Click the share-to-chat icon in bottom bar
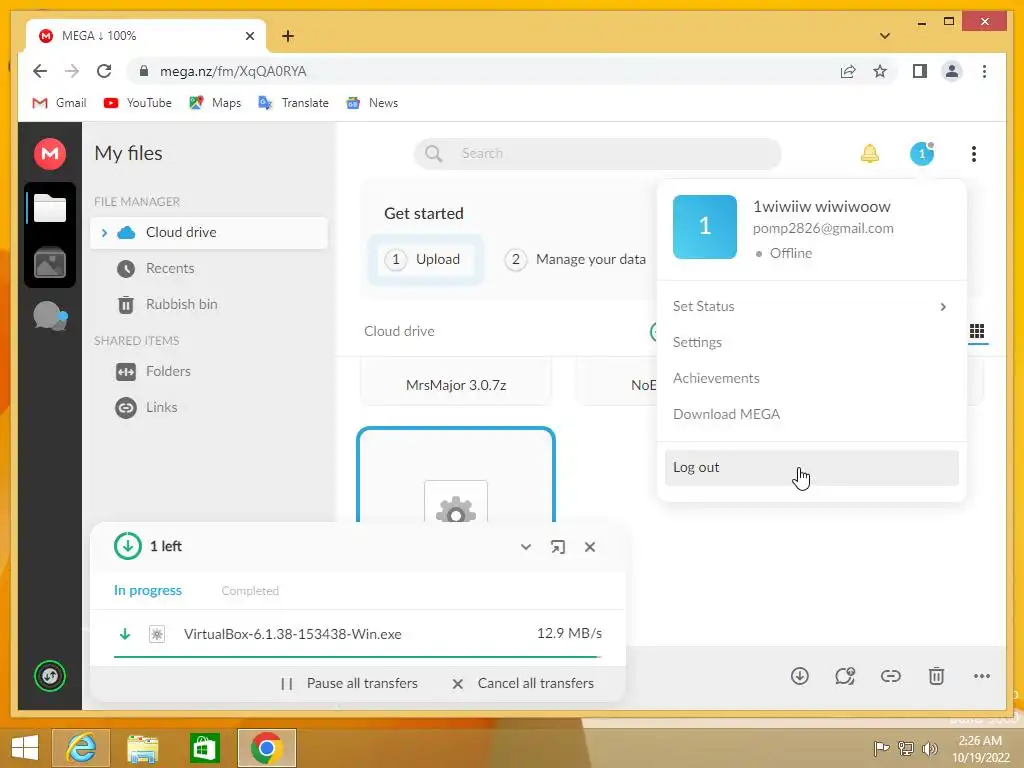Screen dimensions: 1024x768 pyautogui.click(x=845, y=676)
